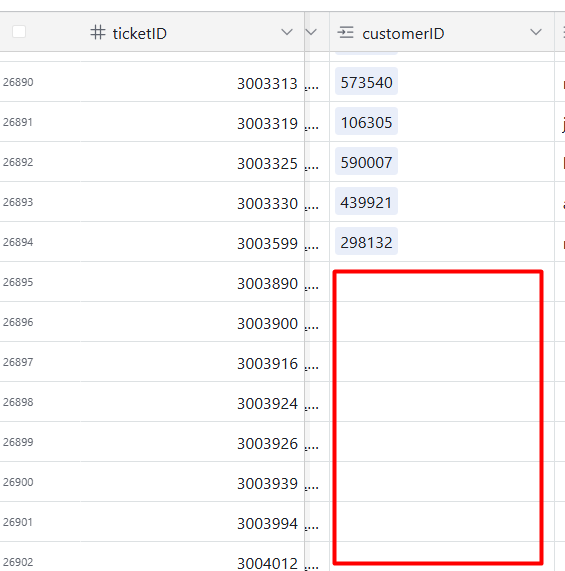The width and height of the screenshot is (565, 571).
Task: Expand the narrow hidden column dropdown chevron
Action: click(x=311, y=32)
